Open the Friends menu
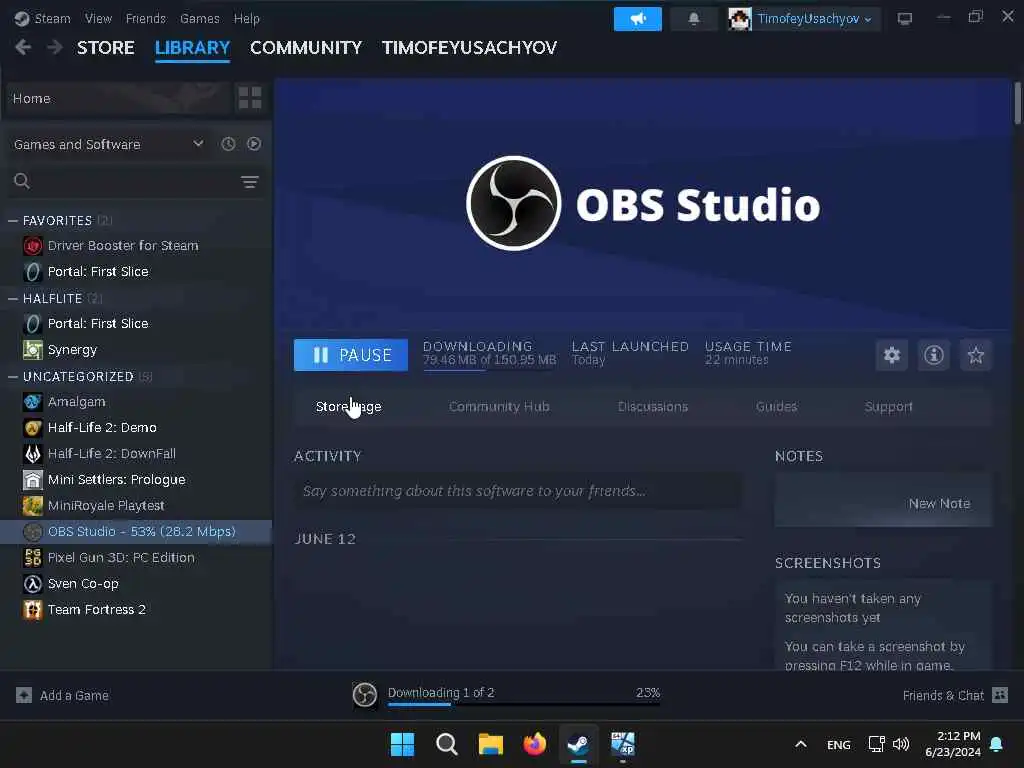The image size is (1024, 768). (146, 18)
